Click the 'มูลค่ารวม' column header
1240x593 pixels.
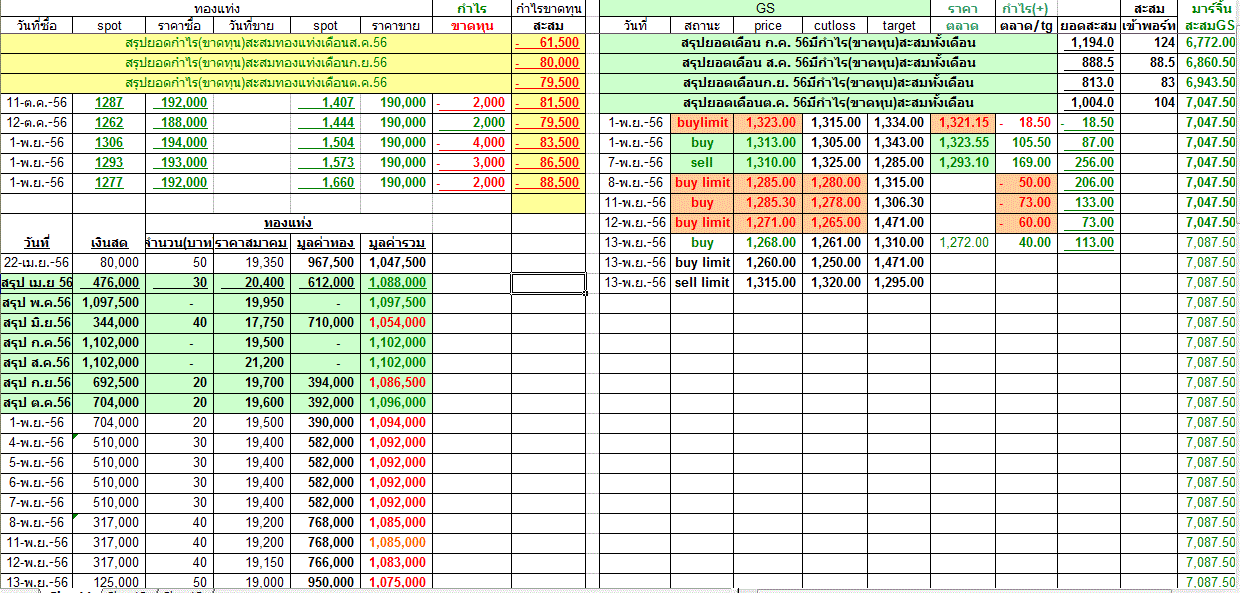[396, 243]
